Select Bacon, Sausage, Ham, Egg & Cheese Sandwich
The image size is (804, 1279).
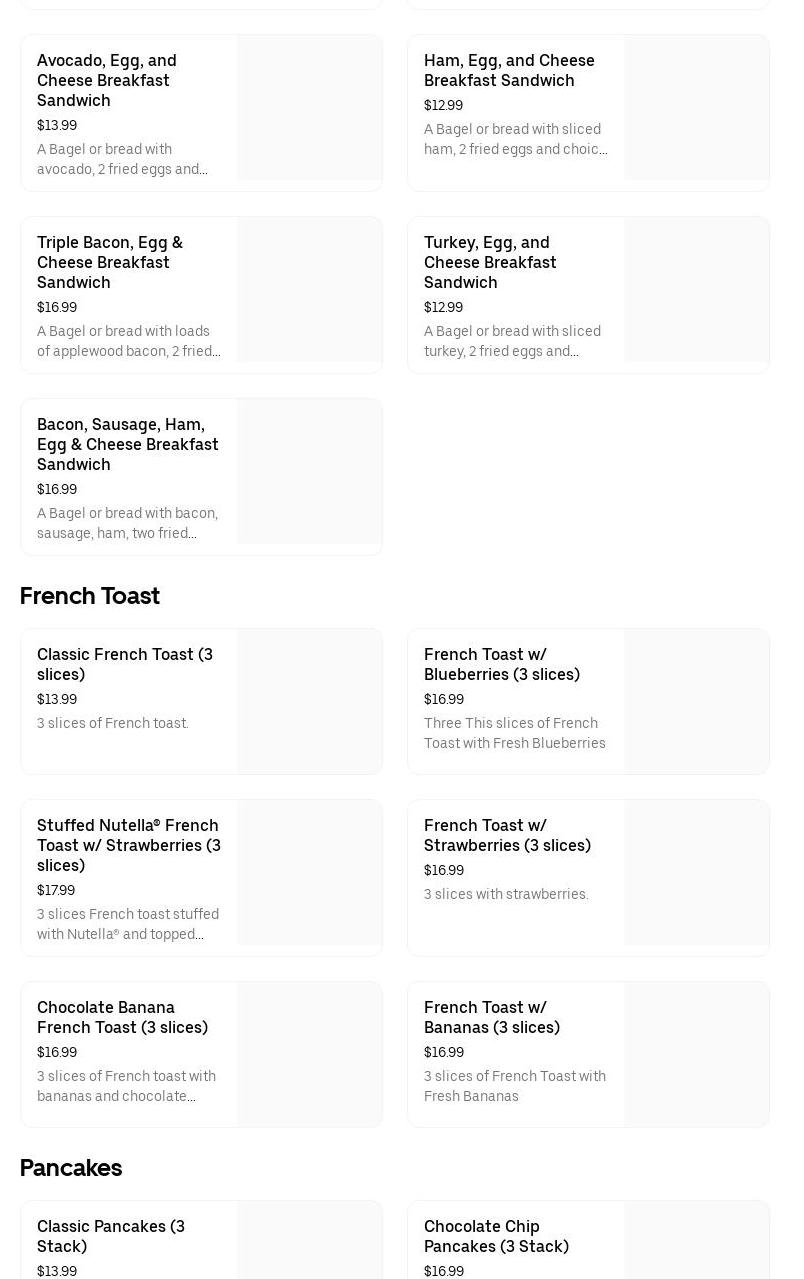tap(127, 444)
